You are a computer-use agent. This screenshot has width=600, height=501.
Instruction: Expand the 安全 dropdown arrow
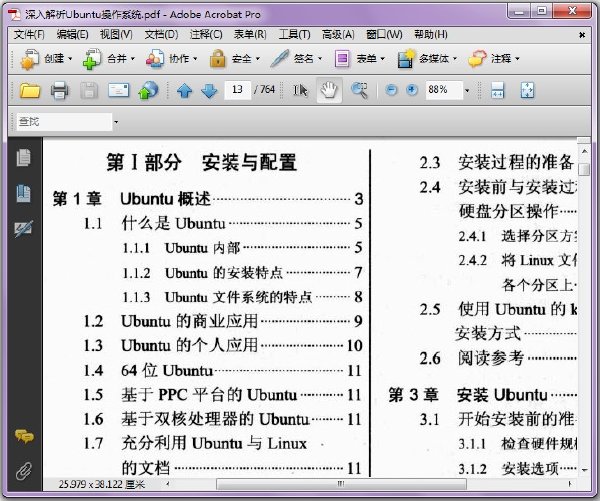(x=258, y=59)
